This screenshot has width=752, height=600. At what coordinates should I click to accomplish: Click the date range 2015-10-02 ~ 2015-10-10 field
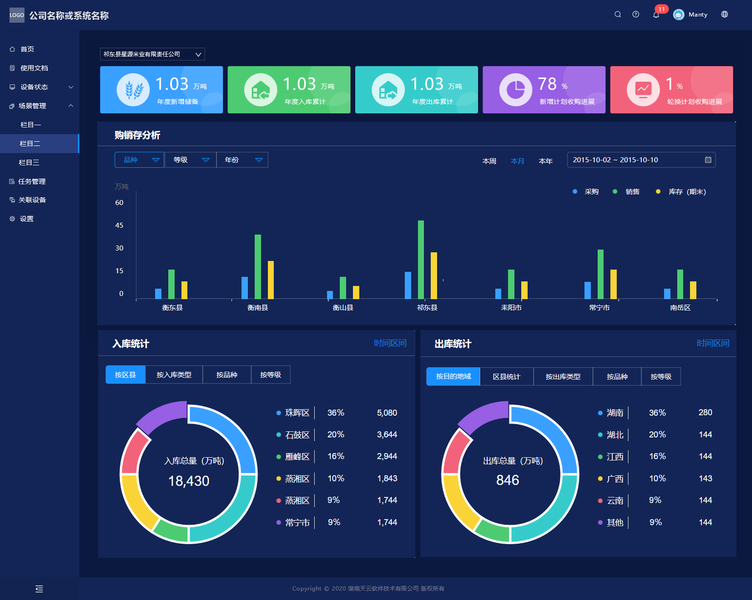641,160
